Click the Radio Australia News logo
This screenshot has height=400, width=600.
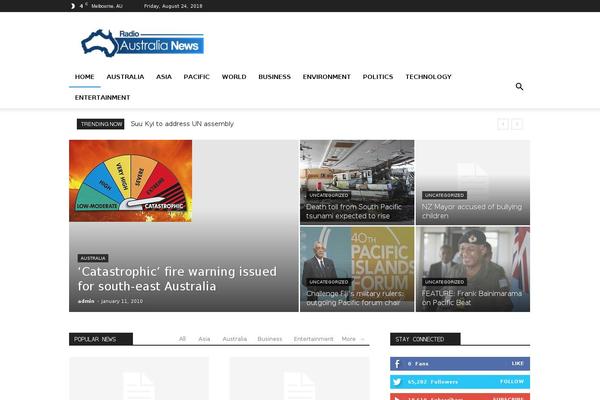tap(142, 43)
